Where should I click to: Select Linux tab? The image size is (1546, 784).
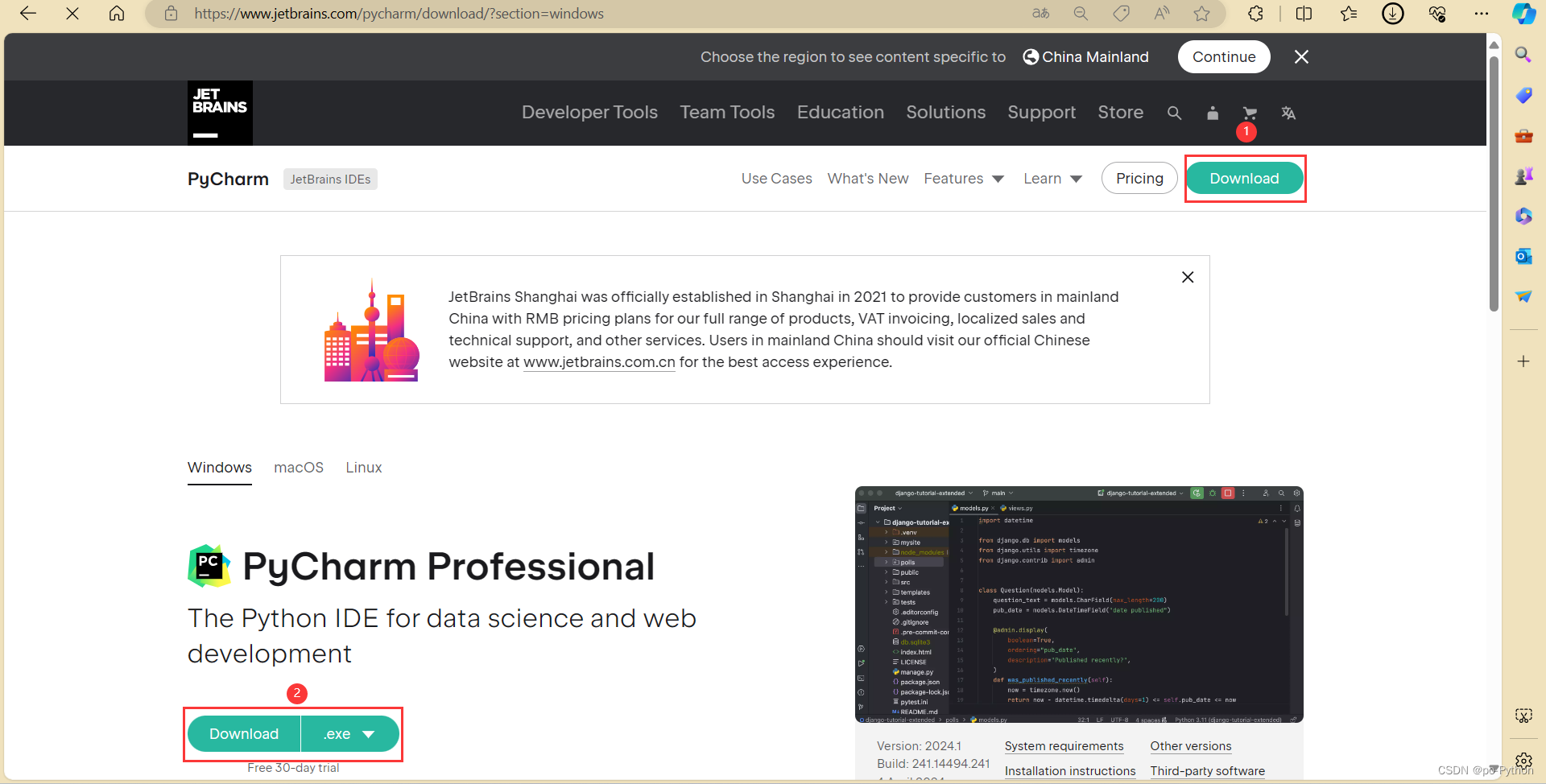(364, 468)
